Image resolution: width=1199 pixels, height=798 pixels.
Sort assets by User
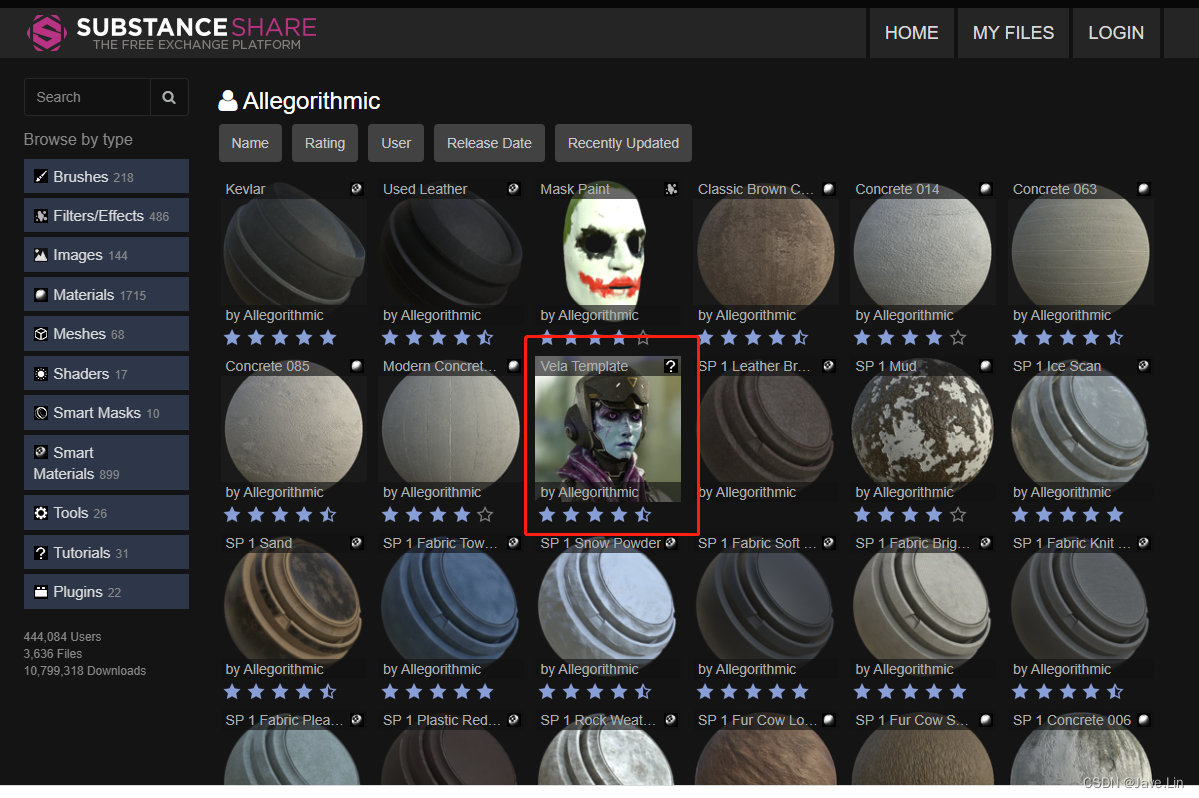coord(396,143)
